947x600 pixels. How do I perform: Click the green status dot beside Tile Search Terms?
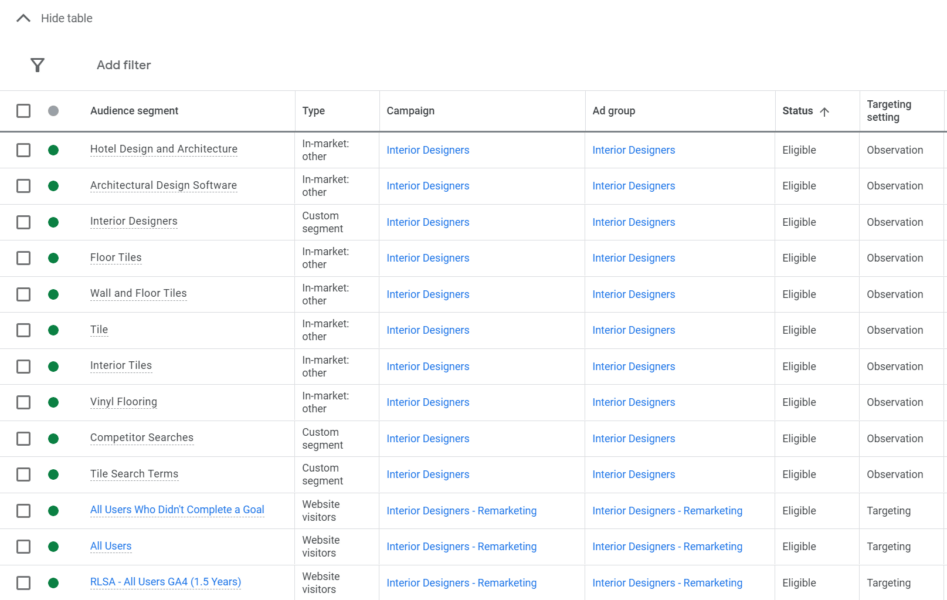pos(53,474)
